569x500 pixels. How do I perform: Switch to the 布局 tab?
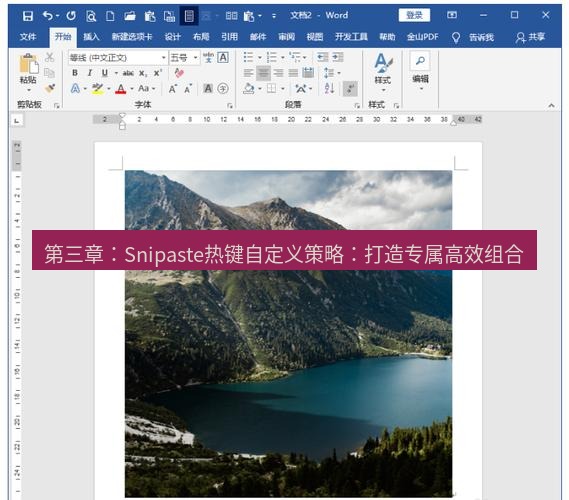(201, 37)
